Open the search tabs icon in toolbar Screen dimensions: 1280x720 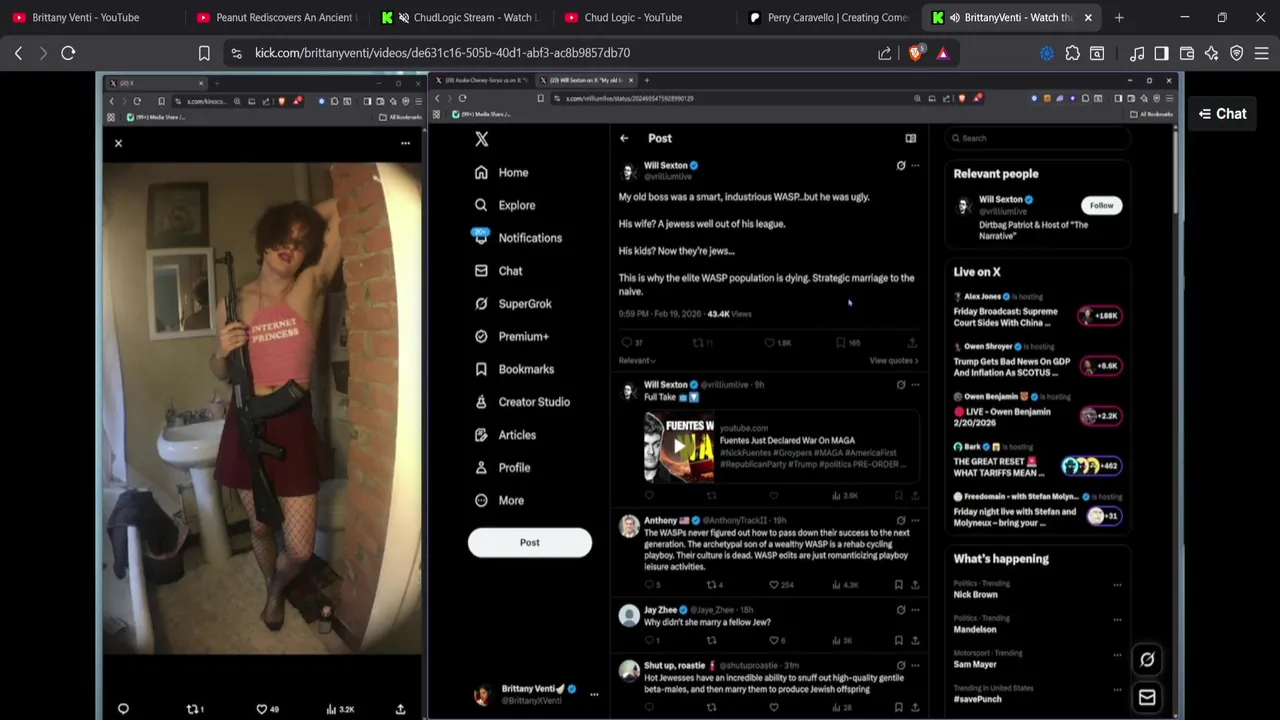pyautogui.click(x=1097, y=53)
